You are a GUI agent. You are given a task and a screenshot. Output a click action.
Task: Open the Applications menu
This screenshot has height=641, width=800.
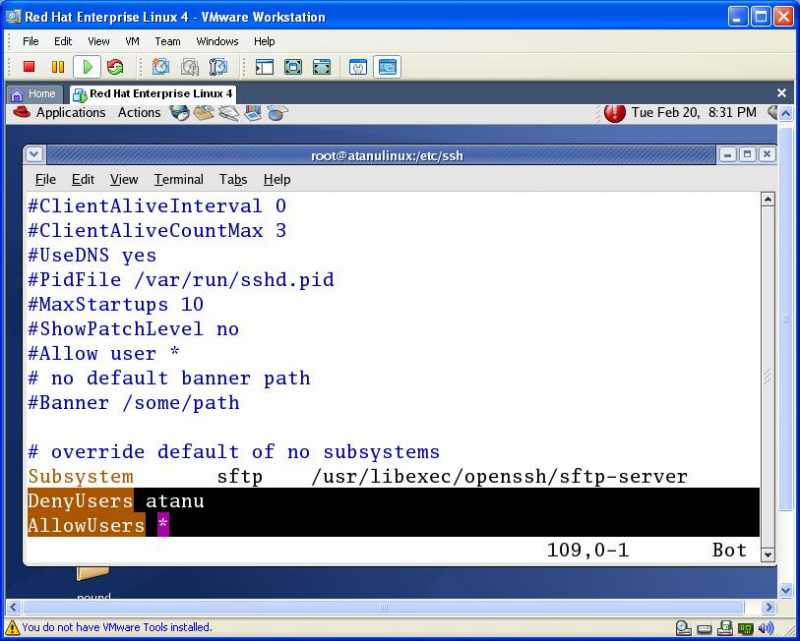pos(70,112)
